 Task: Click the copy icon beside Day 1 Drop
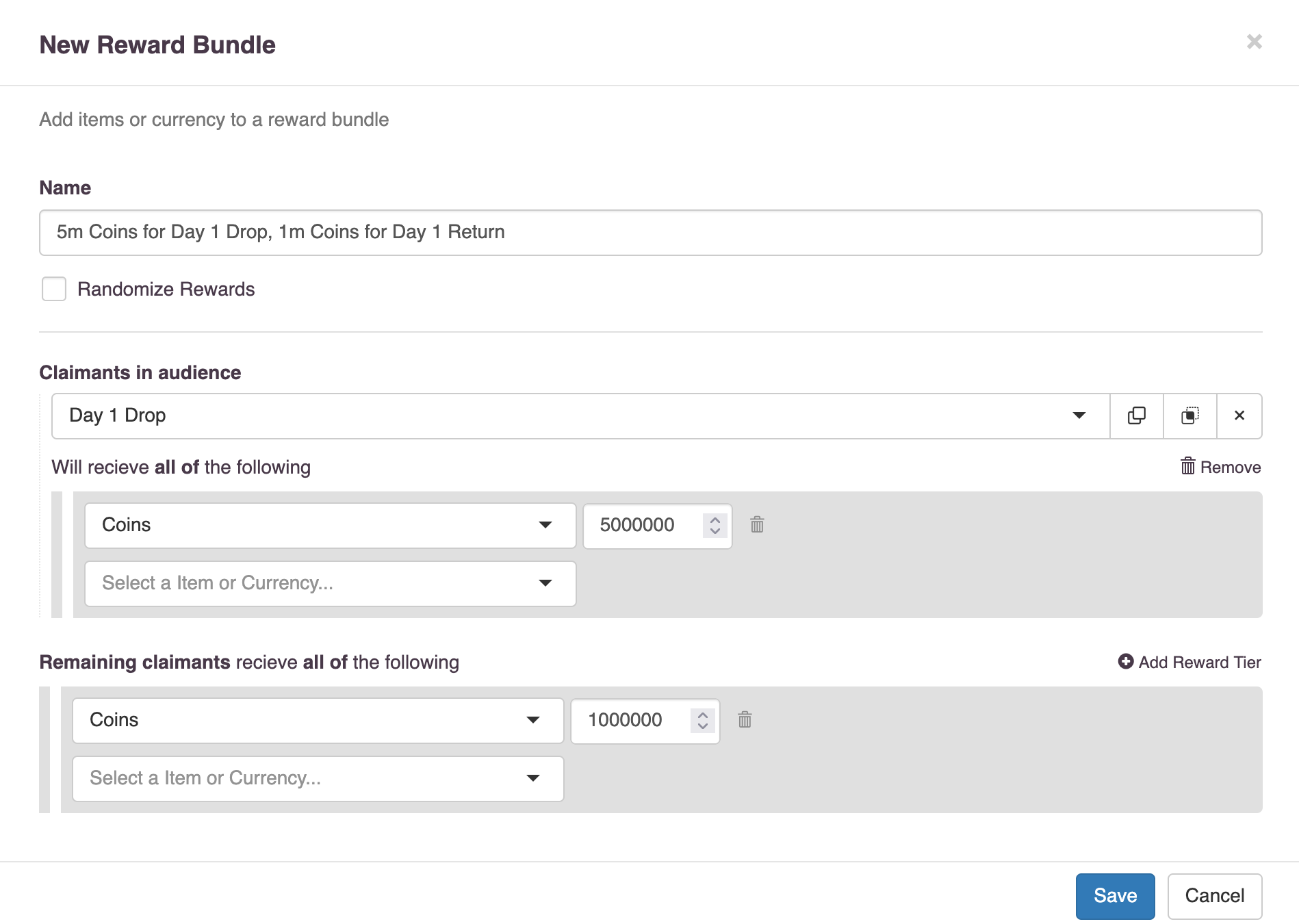[x=1136, y=415]
